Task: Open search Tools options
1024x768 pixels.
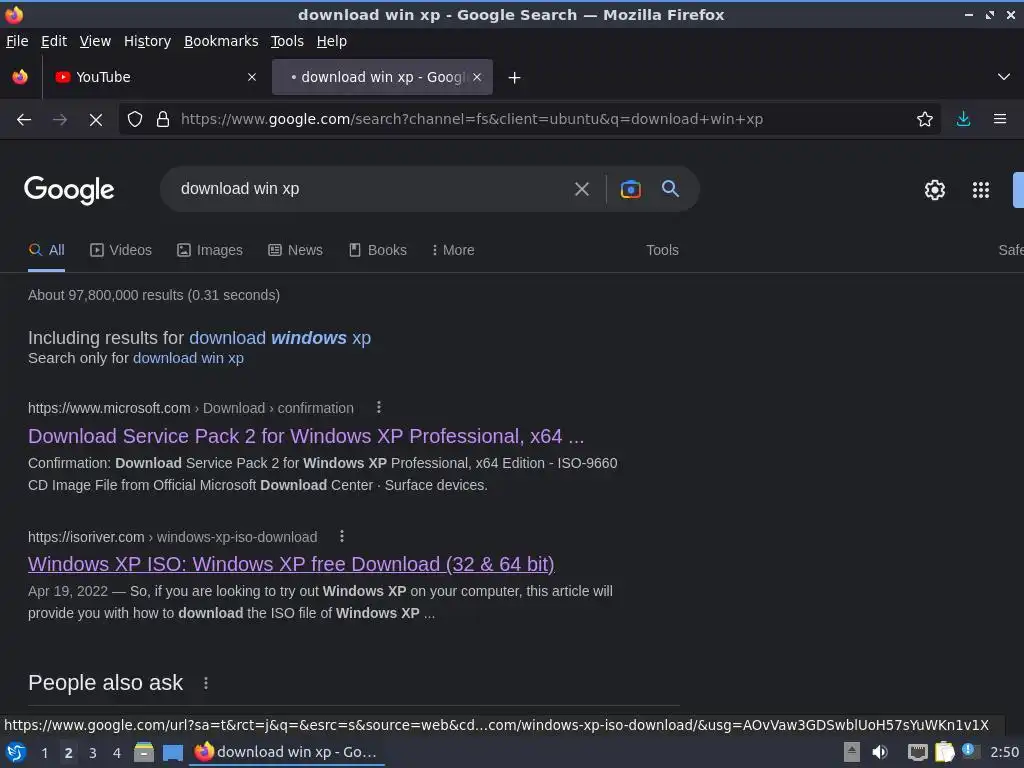Action: click(x=662, y=250)
